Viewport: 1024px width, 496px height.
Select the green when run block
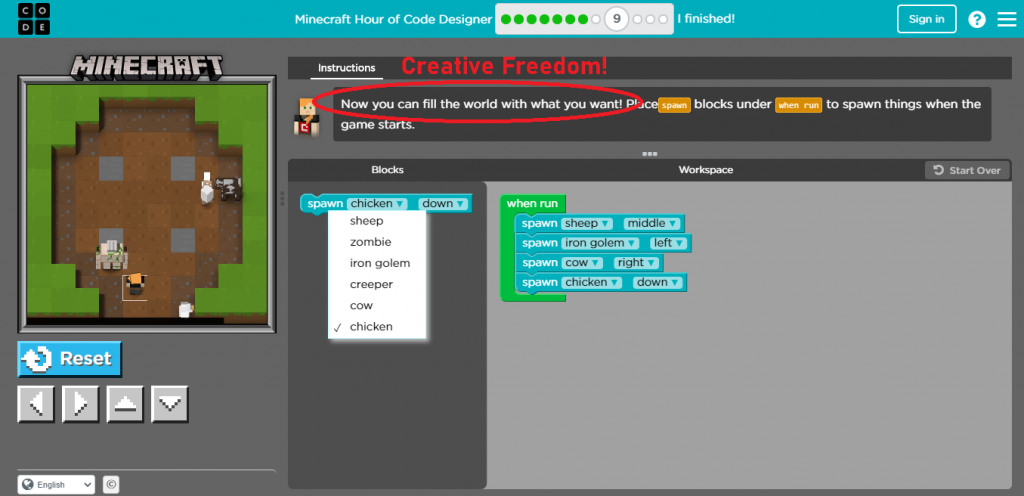[x=532, y=204]
